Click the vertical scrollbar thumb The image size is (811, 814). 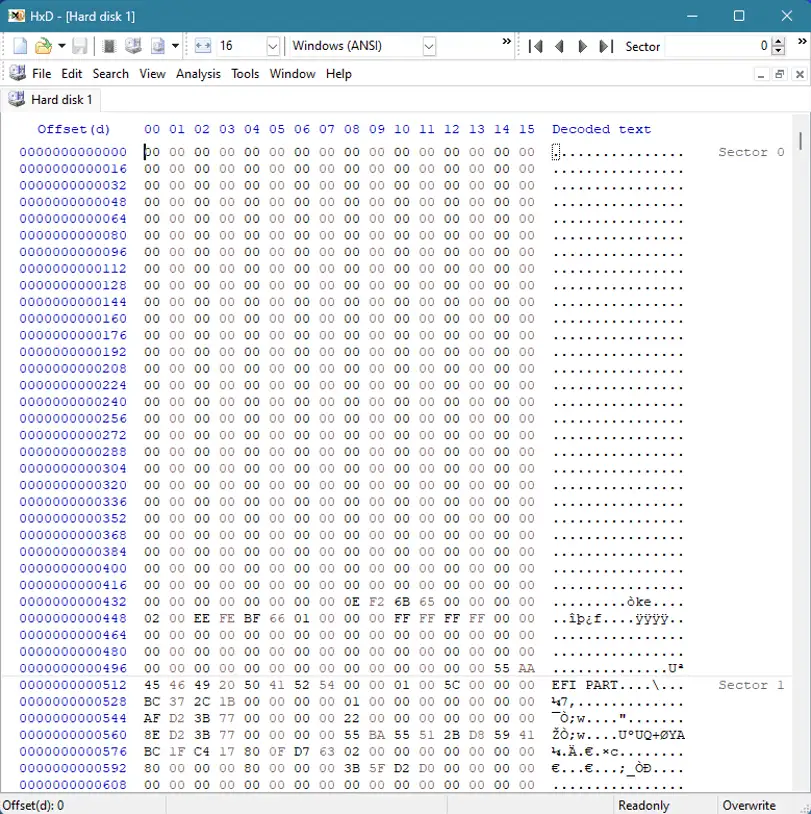point(800,140)
